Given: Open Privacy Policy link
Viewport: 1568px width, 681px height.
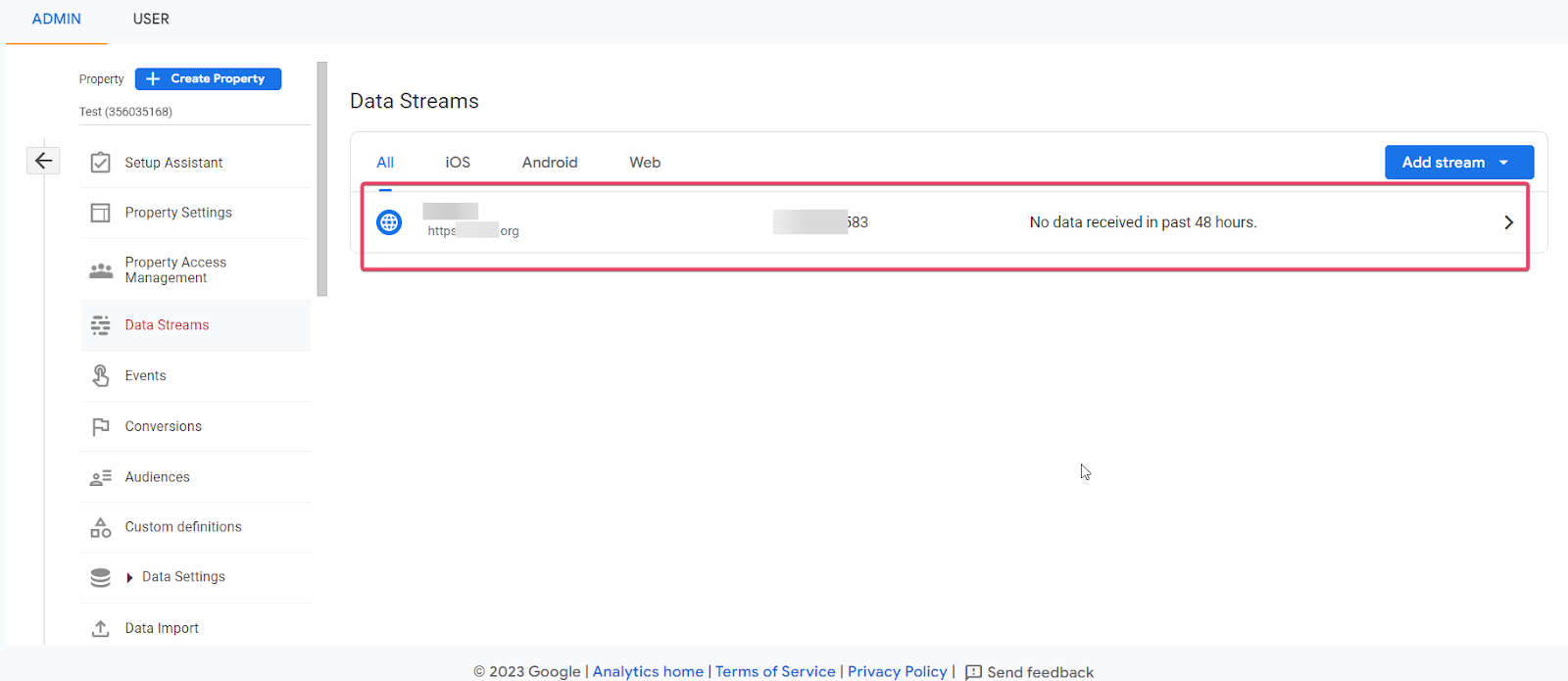Looking at the screenshot, I should [x=898, y=671].
